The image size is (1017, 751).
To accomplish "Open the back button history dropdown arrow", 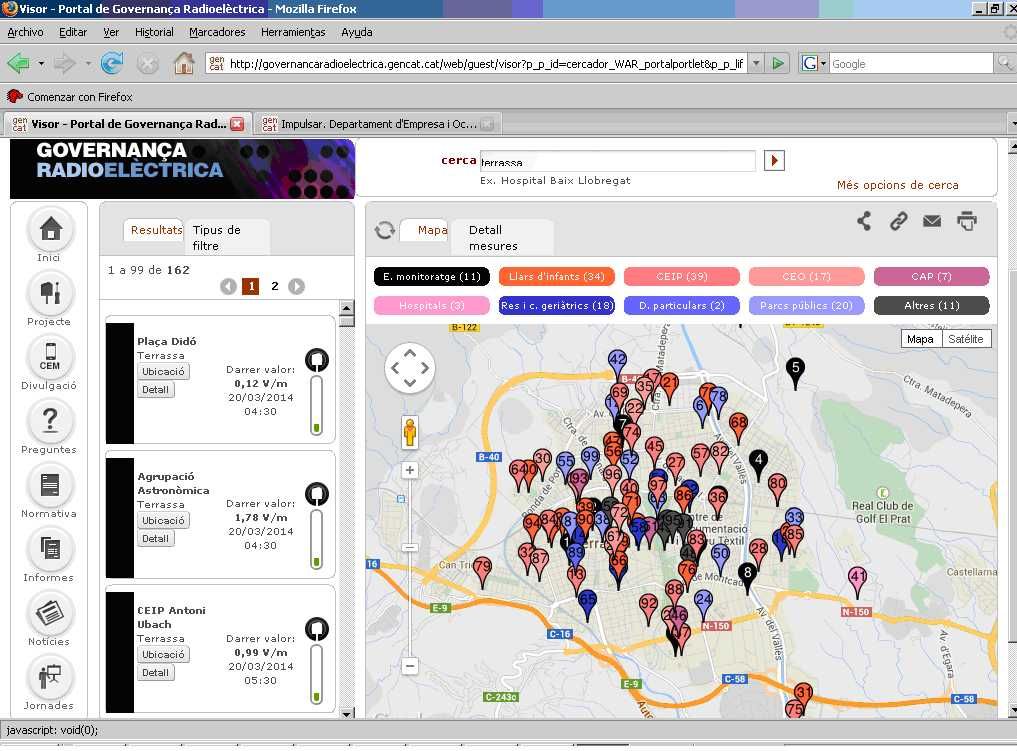I will point(41,64).
